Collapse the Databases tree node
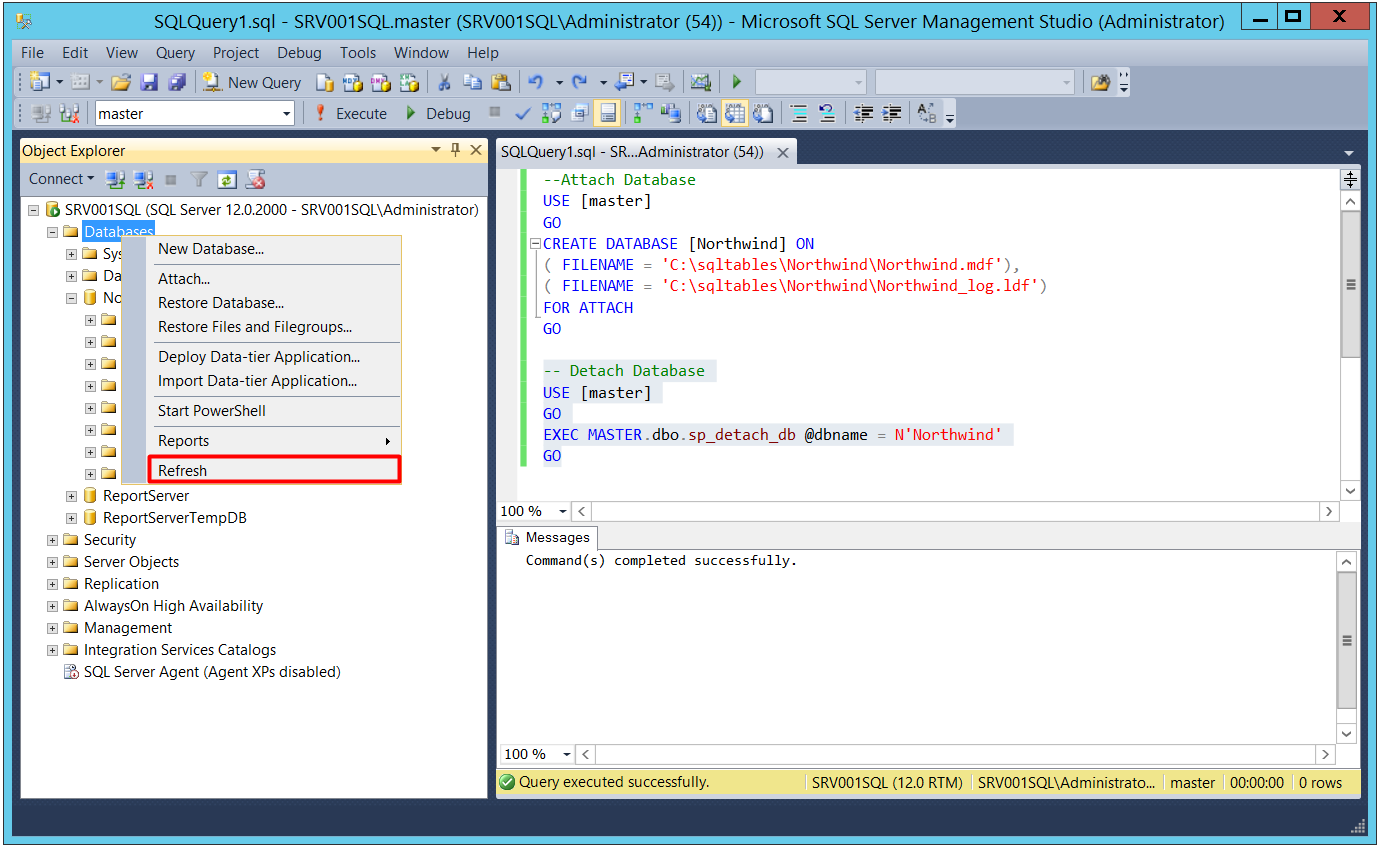1380x848 pixels. click(x=53, y=232)
